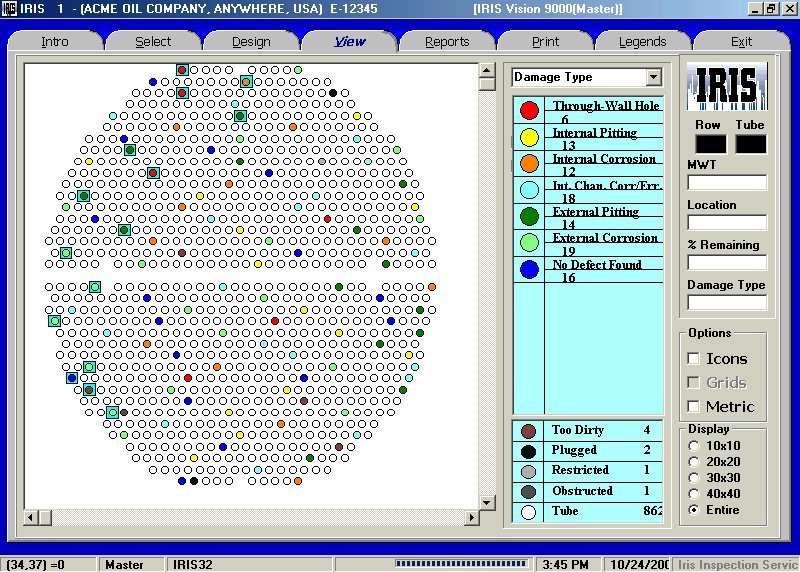The height and width of the screenshot is (572, 800).
Task: Click the Internal Pitting legend label
Action: (595, 133)
